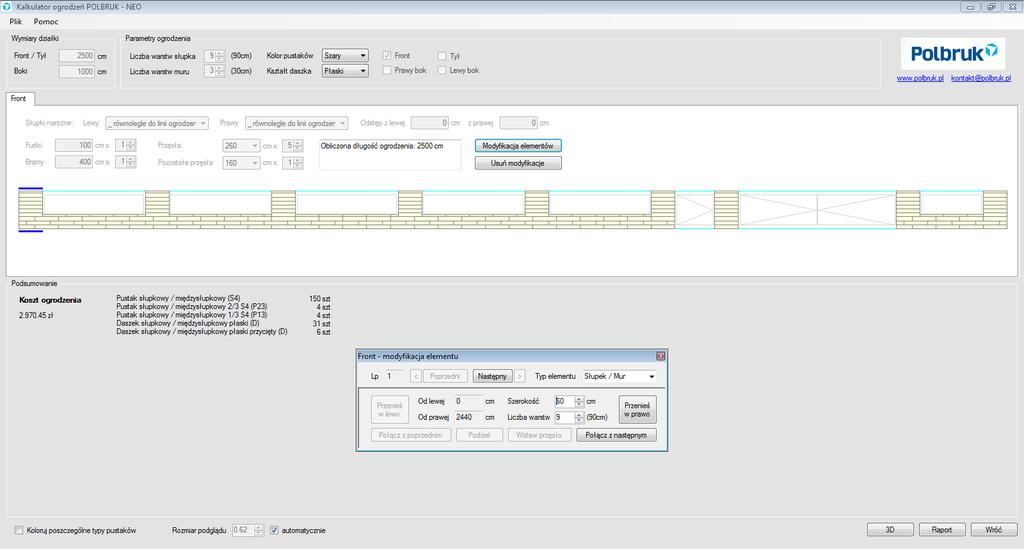Click the Bramy width field
The image size is (1024, 549).
coord(74,161)
